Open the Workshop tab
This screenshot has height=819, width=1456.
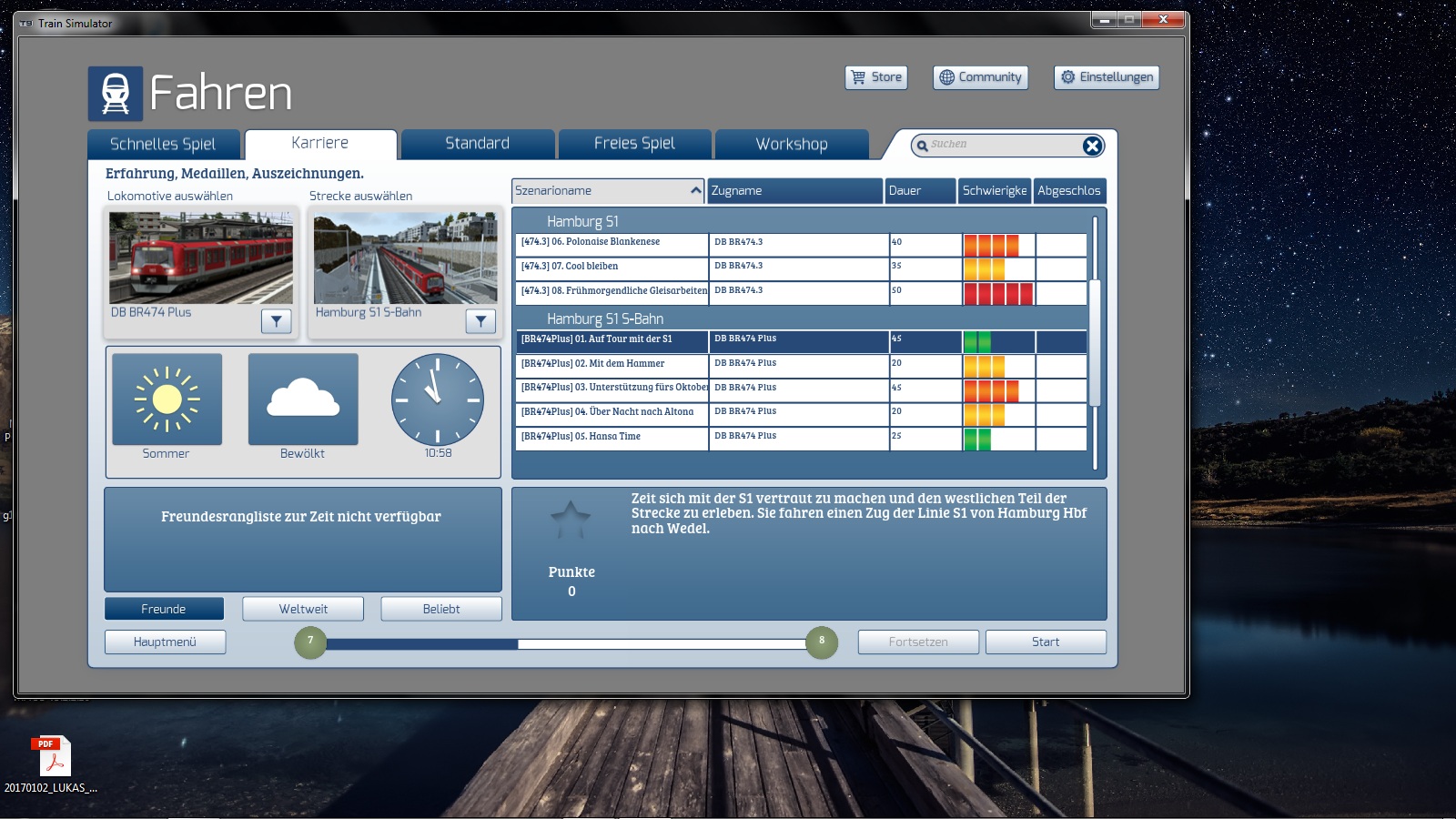pyautogui.click(x=792, y=144)
